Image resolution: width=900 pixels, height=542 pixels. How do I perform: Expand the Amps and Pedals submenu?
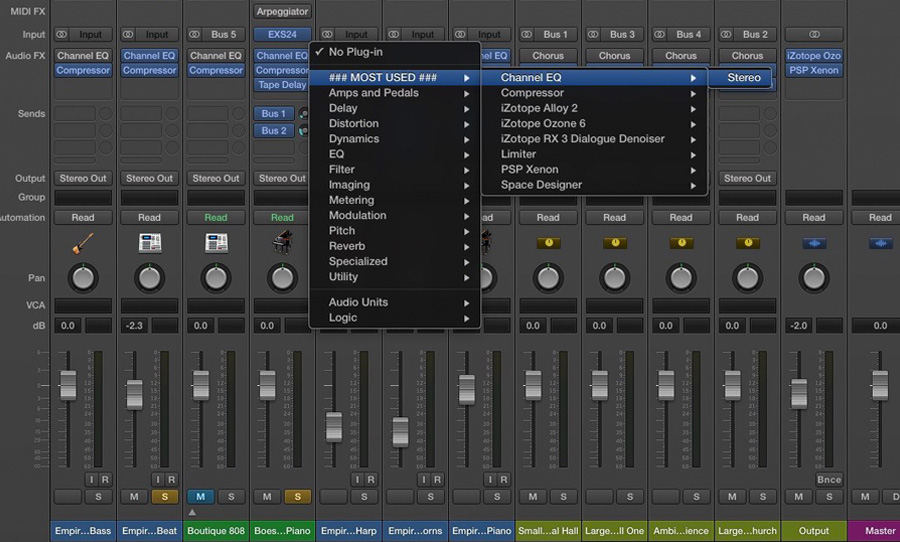coord(395,93)
